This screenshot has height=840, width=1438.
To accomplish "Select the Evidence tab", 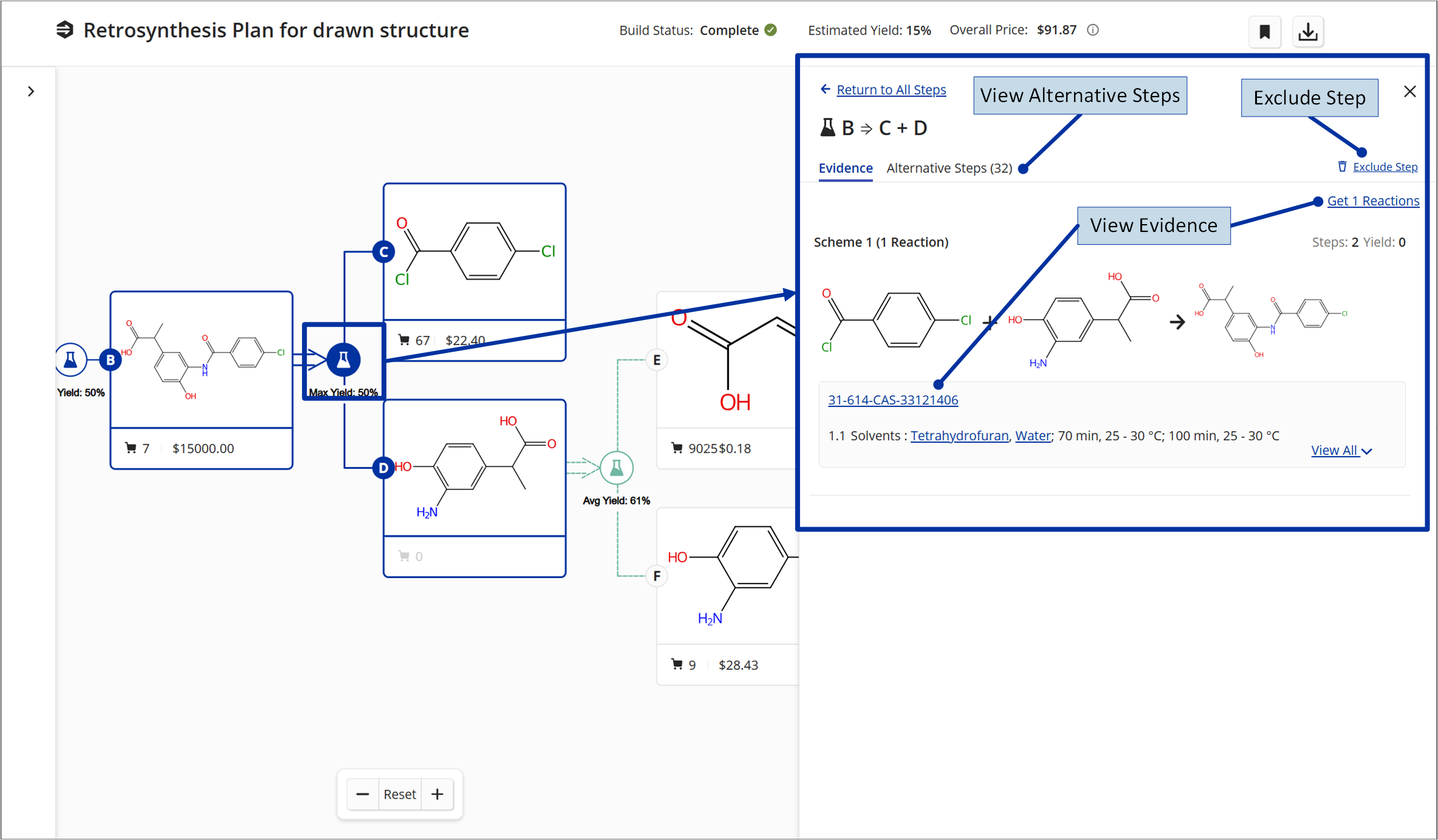I will [845, 168].
